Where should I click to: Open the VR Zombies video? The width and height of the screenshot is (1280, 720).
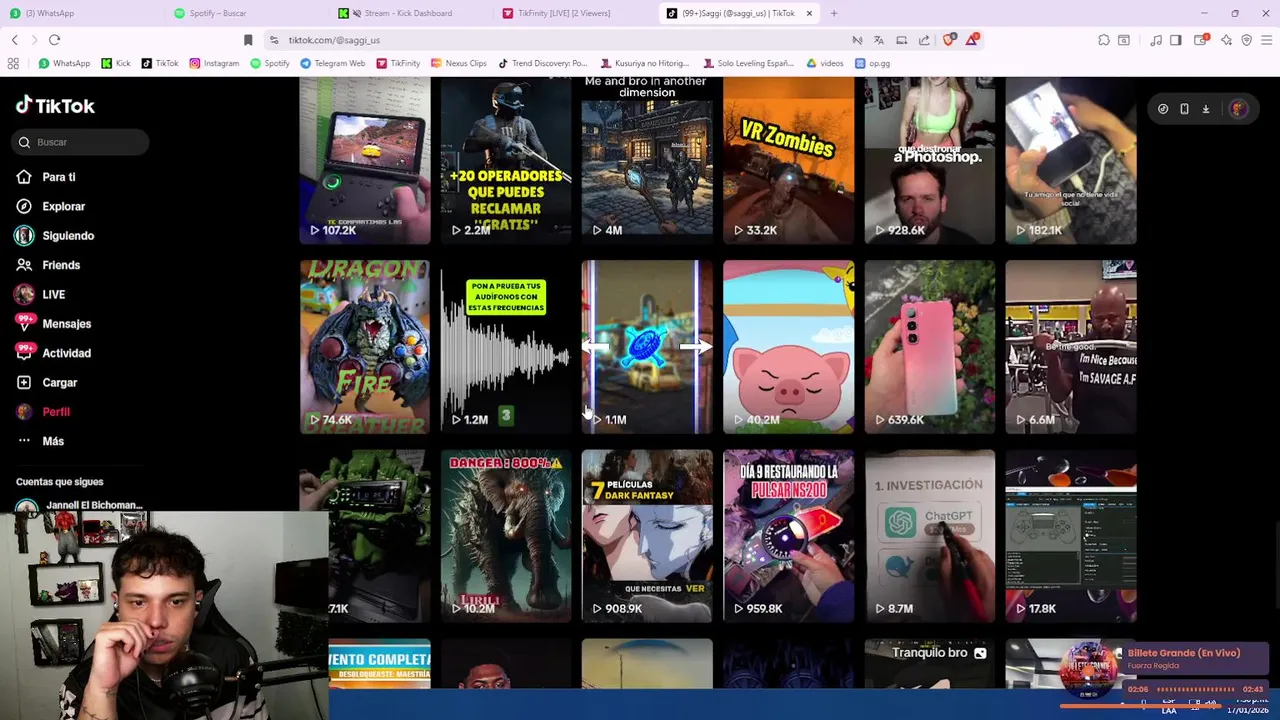(x=788, y=160)
